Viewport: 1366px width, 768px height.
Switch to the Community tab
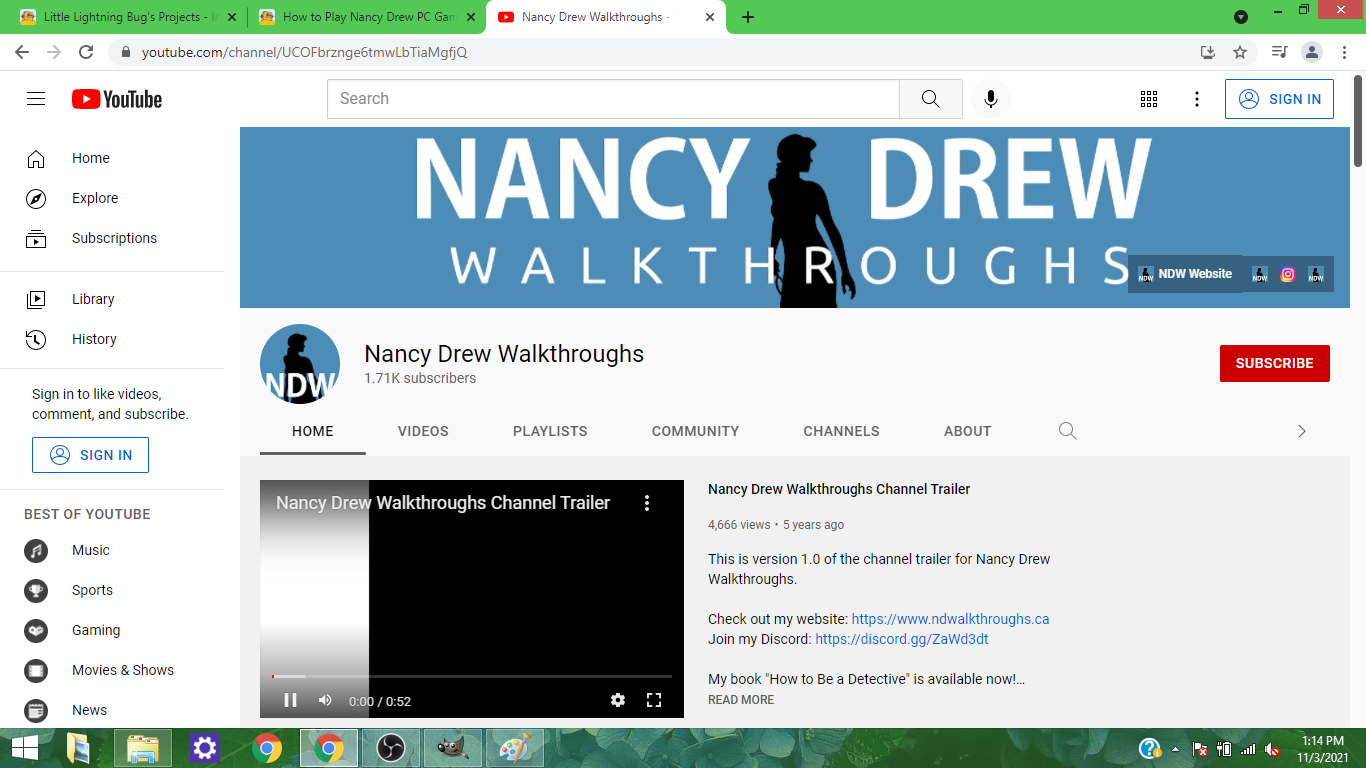(x=695, y=431)
